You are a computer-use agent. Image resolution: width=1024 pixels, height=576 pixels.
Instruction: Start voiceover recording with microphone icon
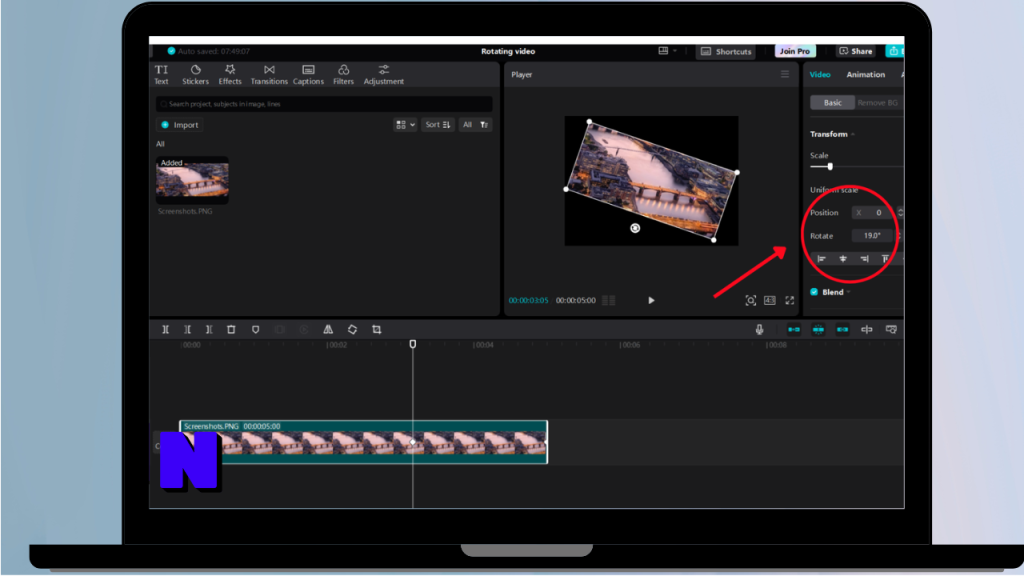point(759,330)
